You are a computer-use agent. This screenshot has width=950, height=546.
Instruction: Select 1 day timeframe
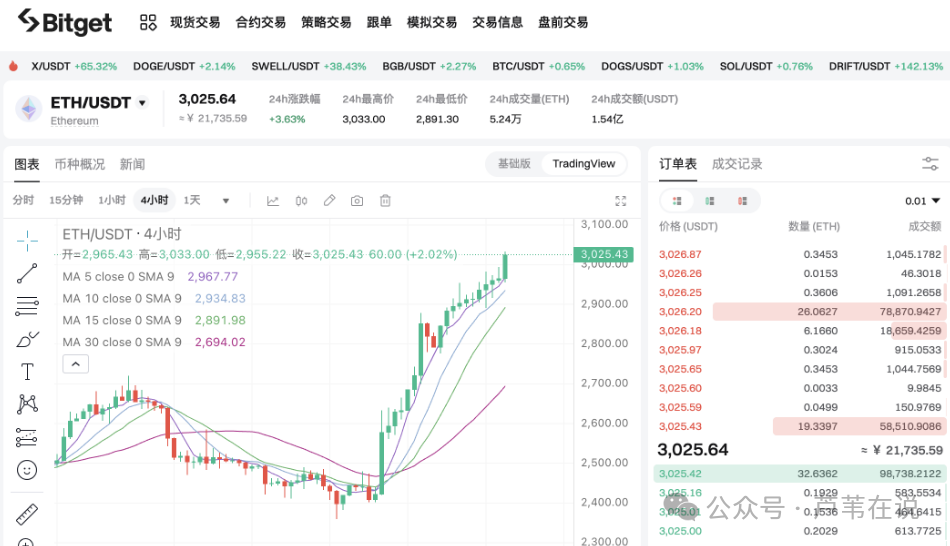[x=192, y=200]
